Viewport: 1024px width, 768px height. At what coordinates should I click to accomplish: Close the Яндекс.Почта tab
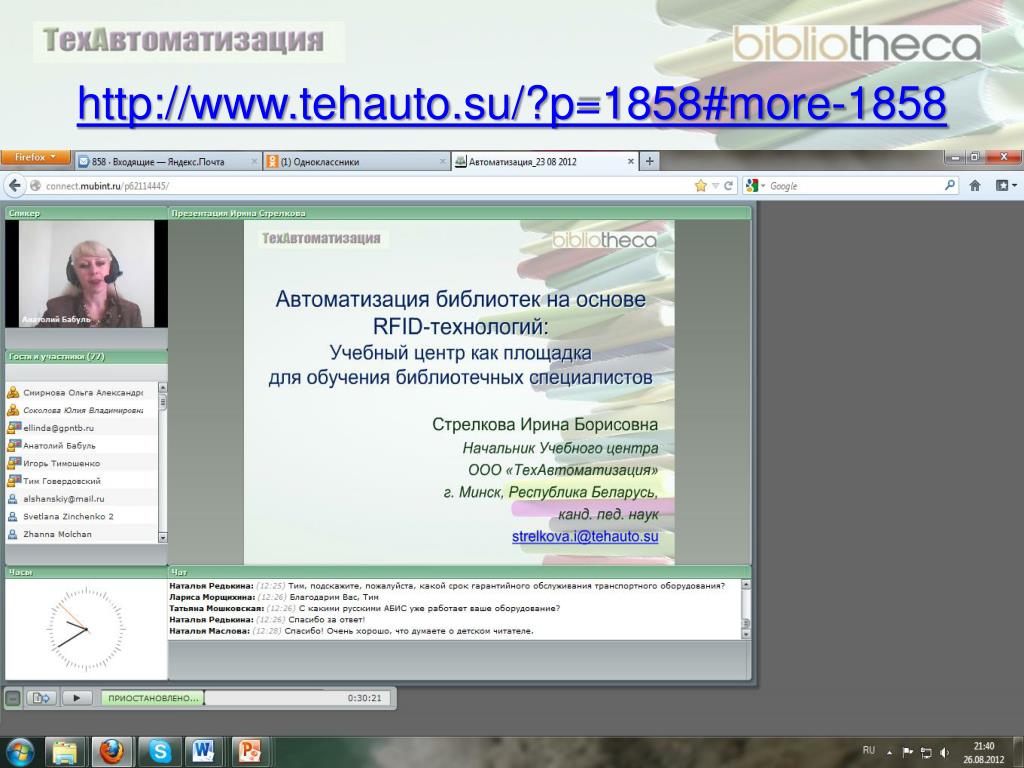(x=254, y=161)
